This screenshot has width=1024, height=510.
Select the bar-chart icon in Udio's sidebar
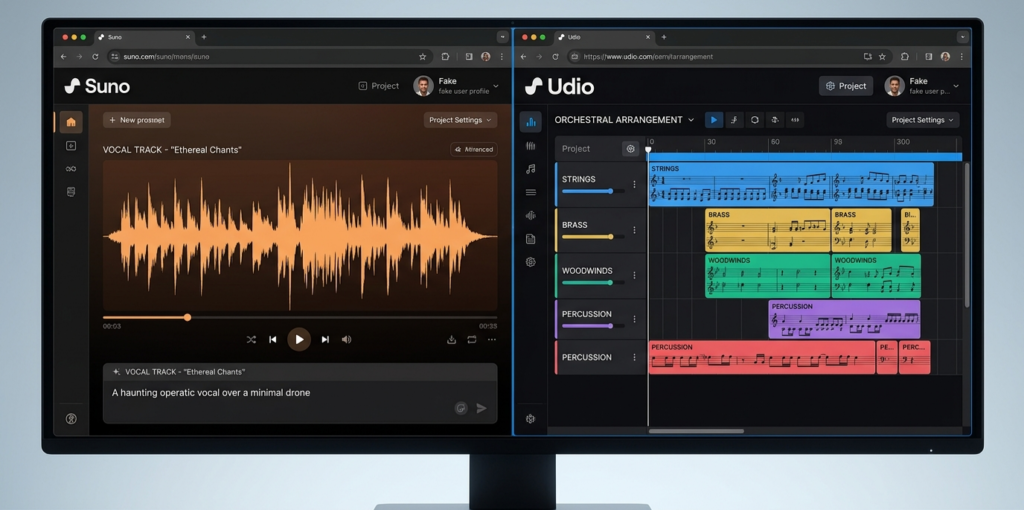click(x=531, y=122)
